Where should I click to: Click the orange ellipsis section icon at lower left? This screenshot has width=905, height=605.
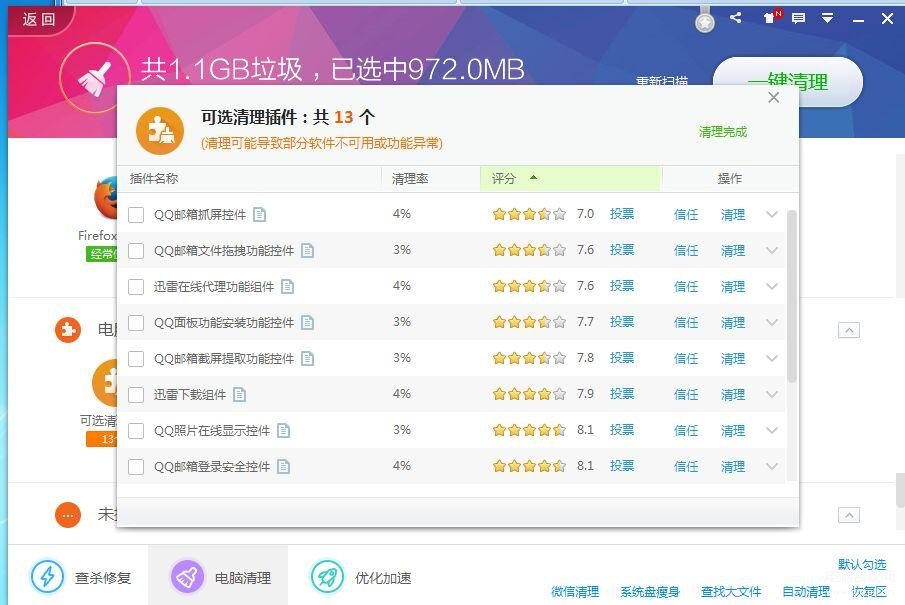(x=68, y=514)
